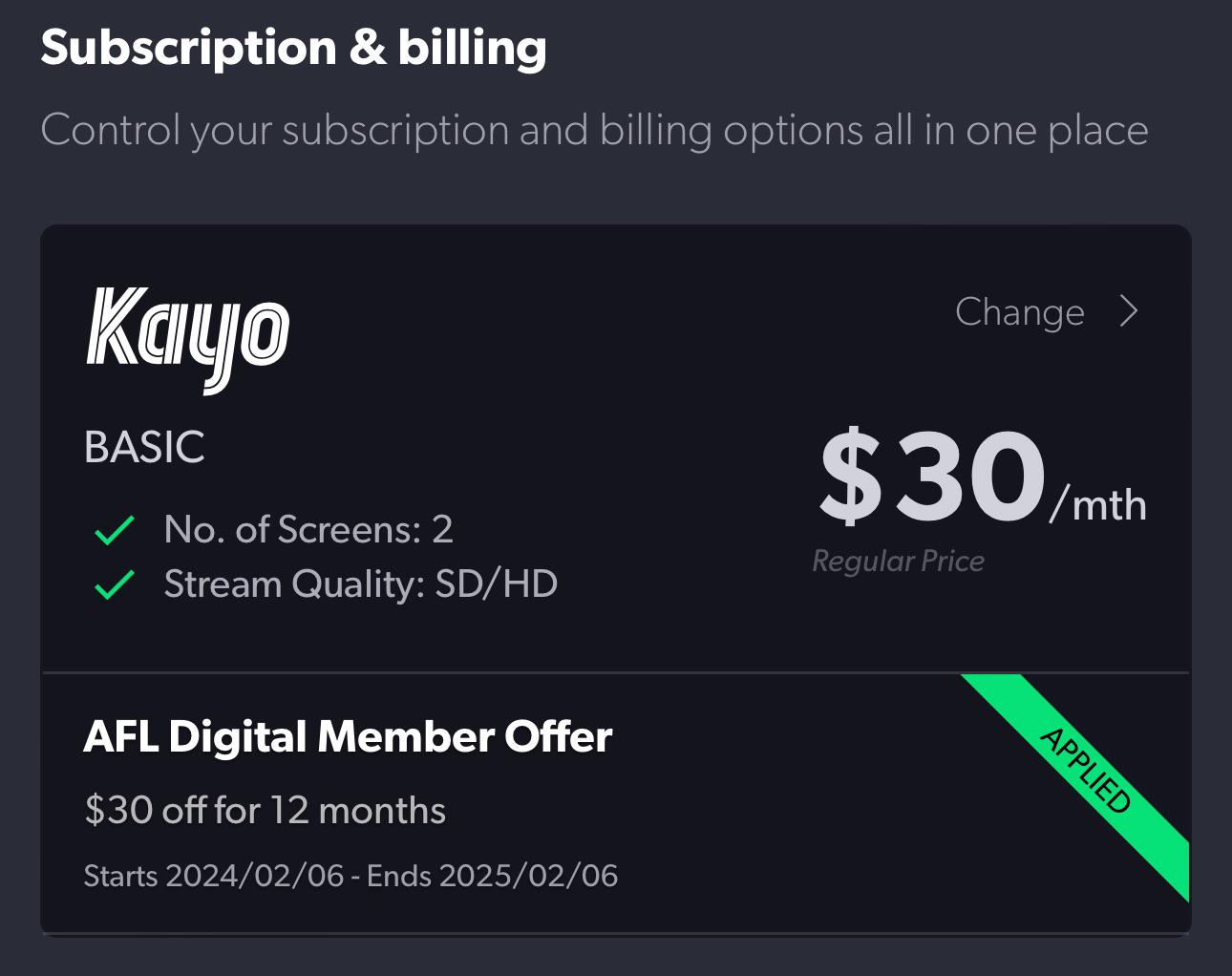Select the green checkmark beside Stream Quality
The height and width of the screenshot is (976, 1232).
click(x=112, y=583)
